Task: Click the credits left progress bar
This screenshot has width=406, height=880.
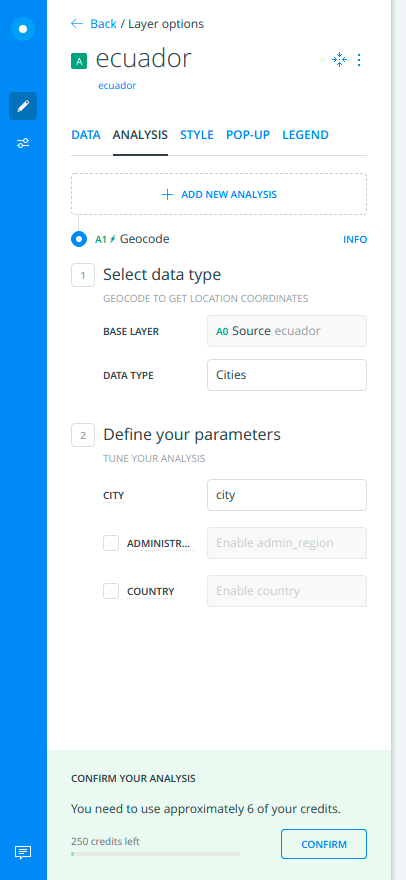Action: click(x=156, y=854)
